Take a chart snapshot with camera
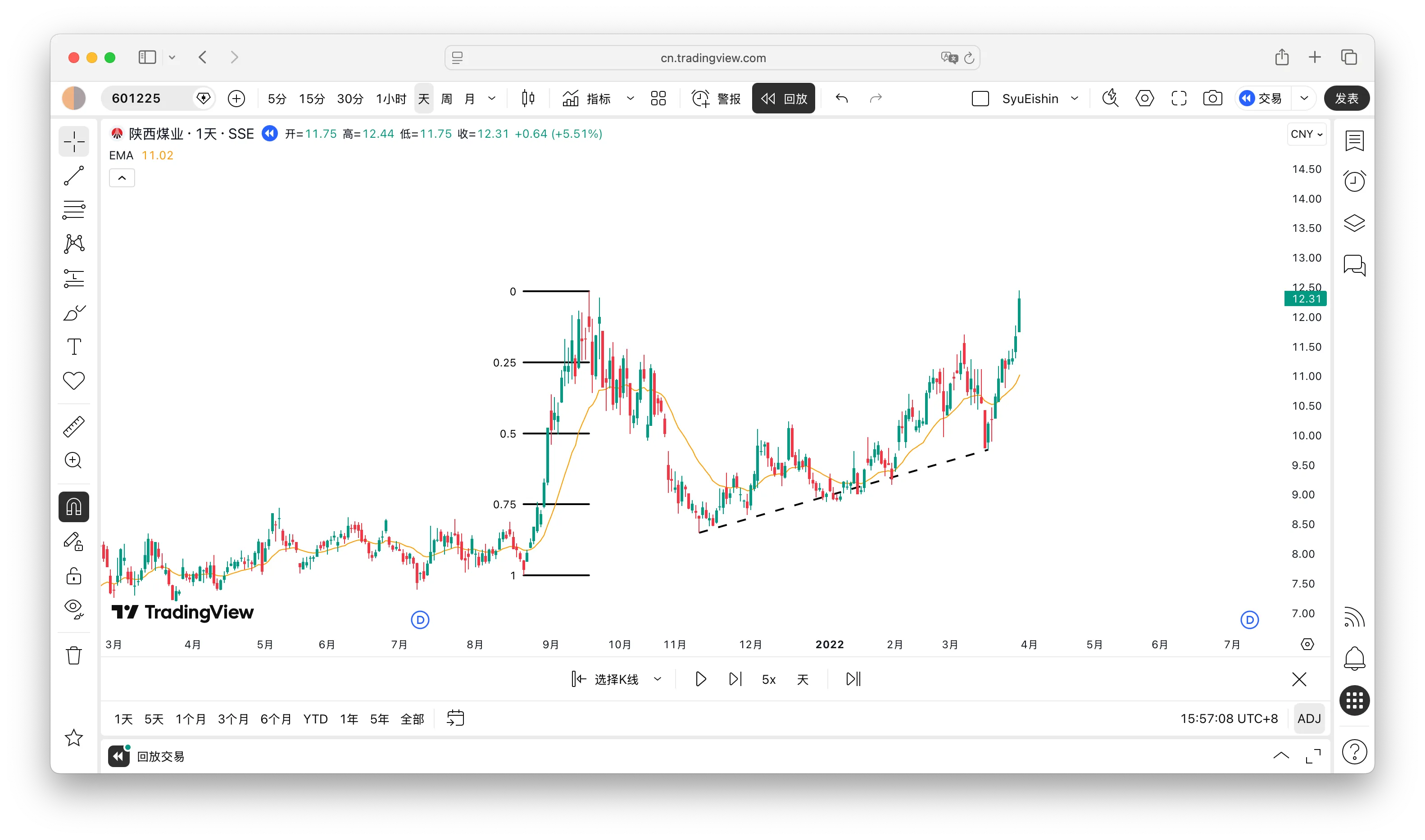Screen dimensions: 1425x840 (x=1213, y=99)
